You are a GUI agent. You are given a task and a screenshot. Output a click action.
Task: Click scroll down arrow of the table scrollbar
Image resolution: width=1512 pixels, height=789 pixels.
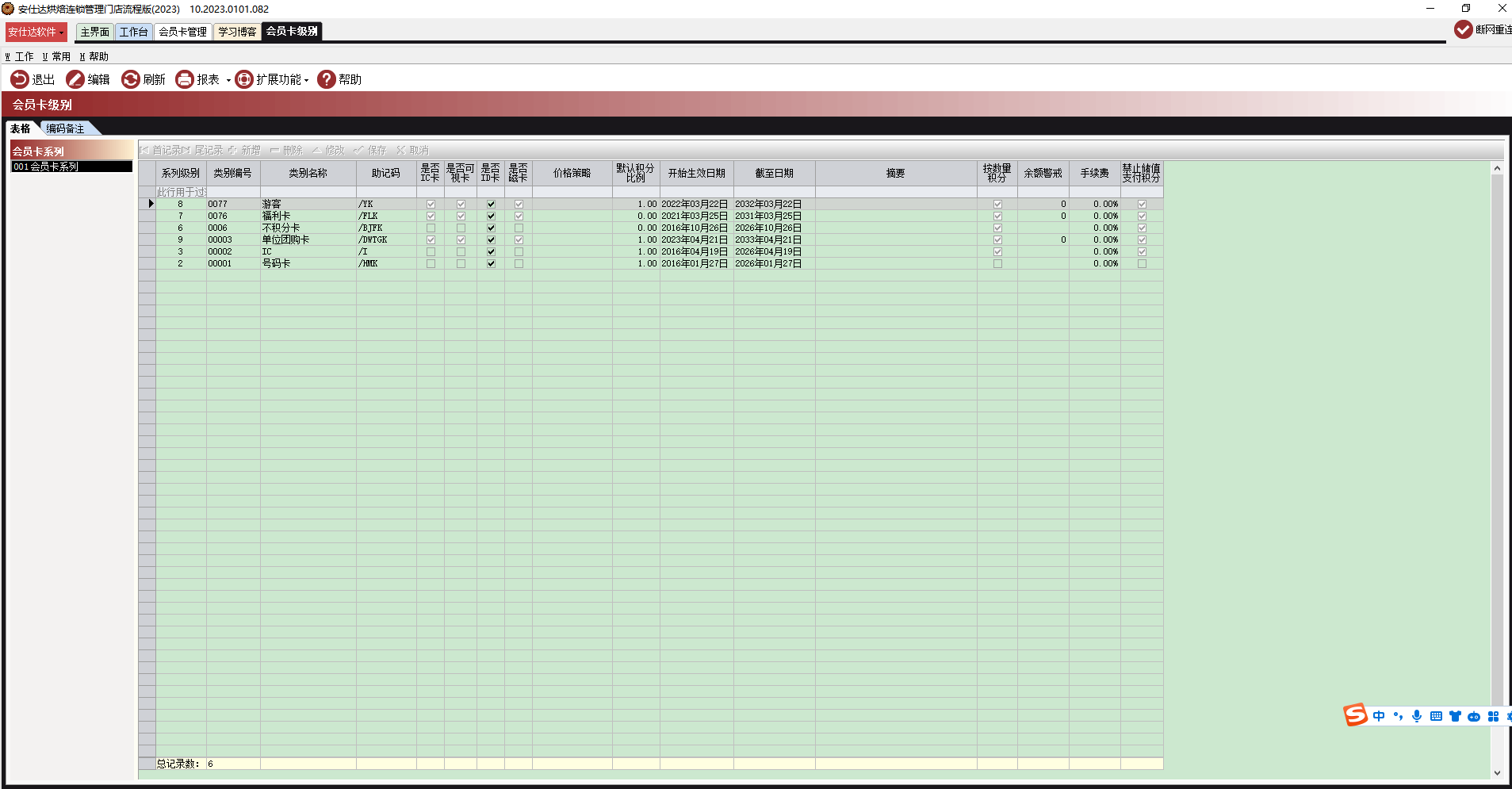(1497, 773)
